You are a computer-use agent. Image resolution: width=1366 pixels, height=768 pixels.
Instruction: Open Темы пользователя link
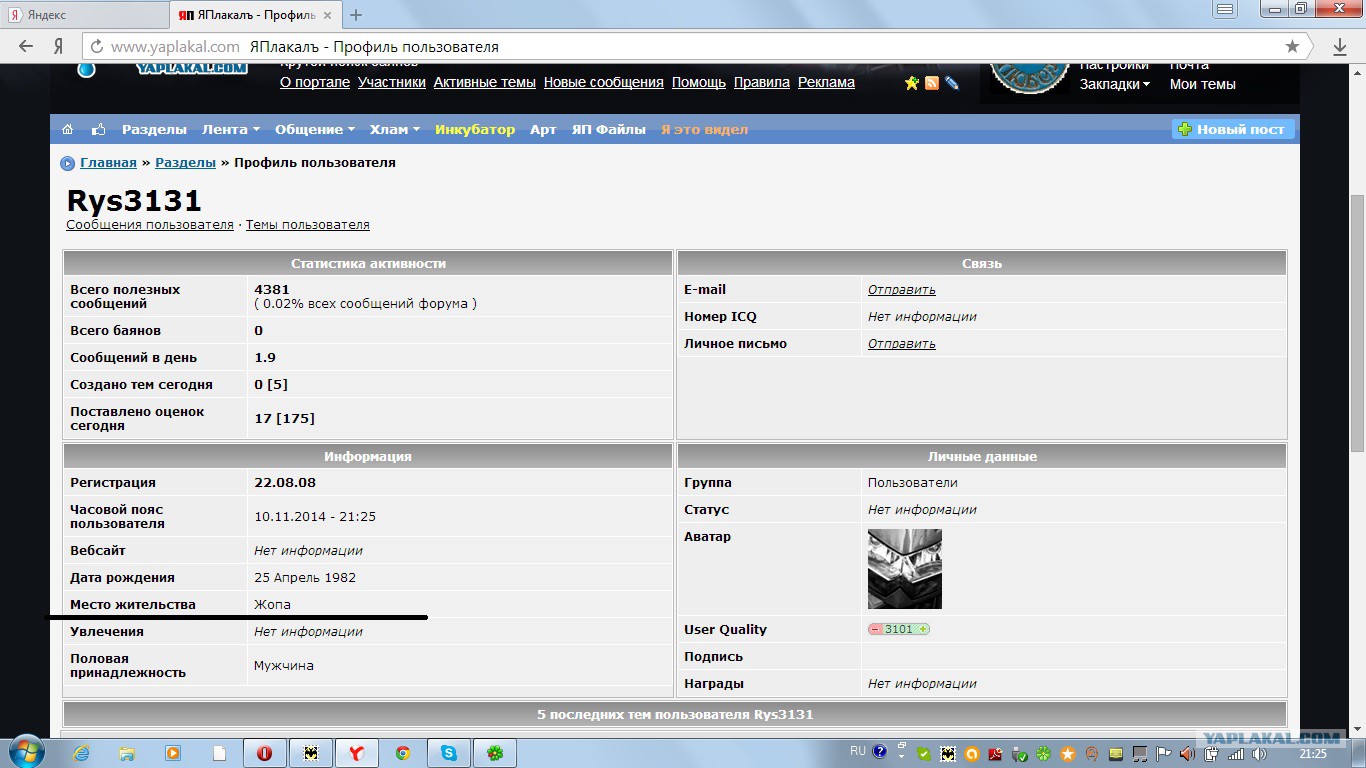tap(308, 225)
